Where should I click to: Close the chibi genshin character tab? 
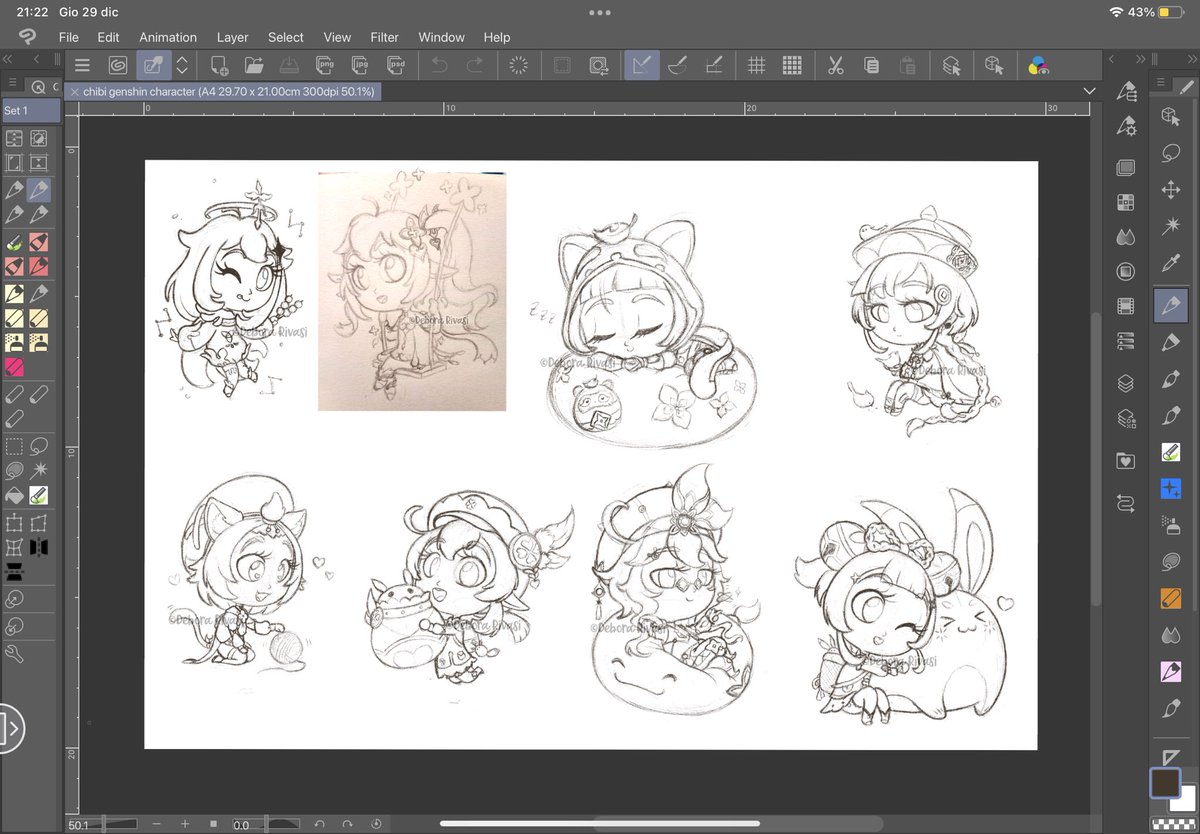[x=74, y=91]
